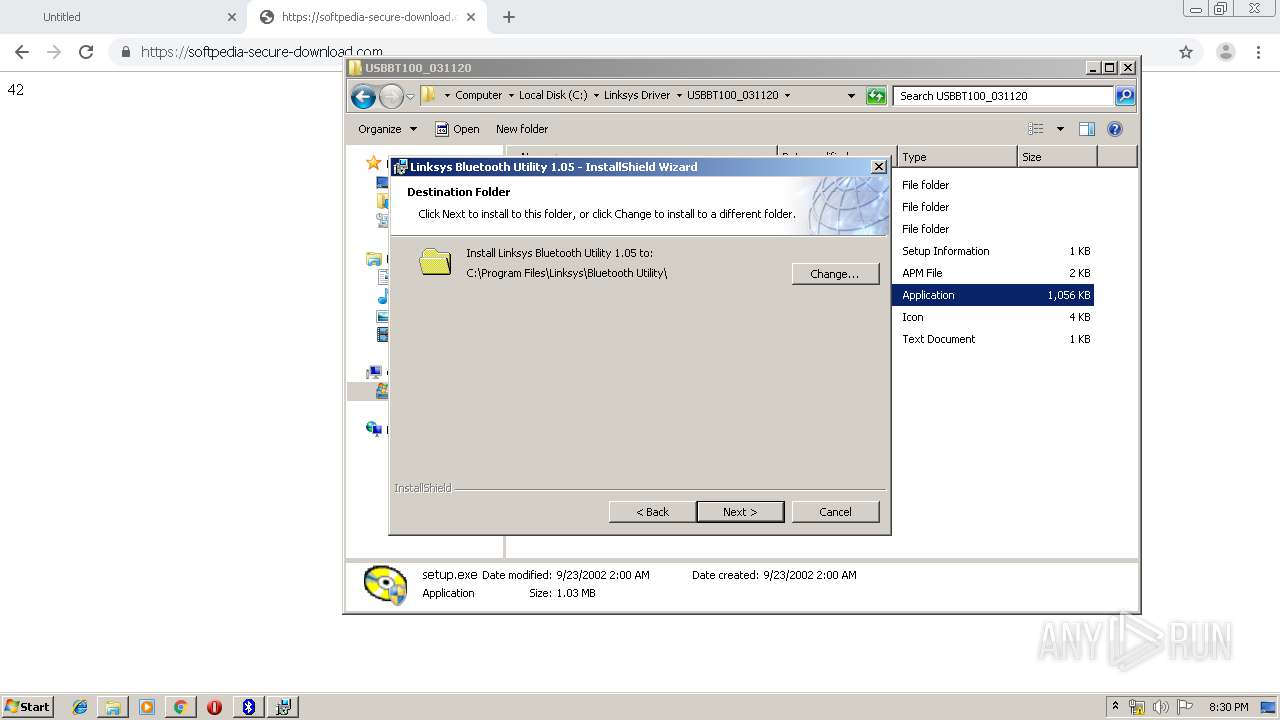Image resolution: width=1280 pixels, height=720 pixels.
Task: Launch Internet Explorer from taskbar
Action: click(80, 707)
